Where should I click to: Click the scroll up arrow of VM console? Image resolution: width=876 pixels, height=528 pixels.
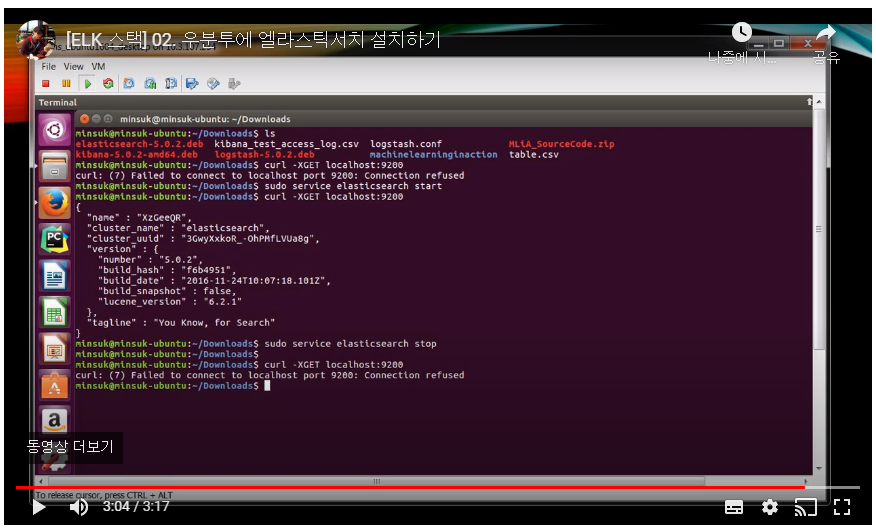[819, 102]
